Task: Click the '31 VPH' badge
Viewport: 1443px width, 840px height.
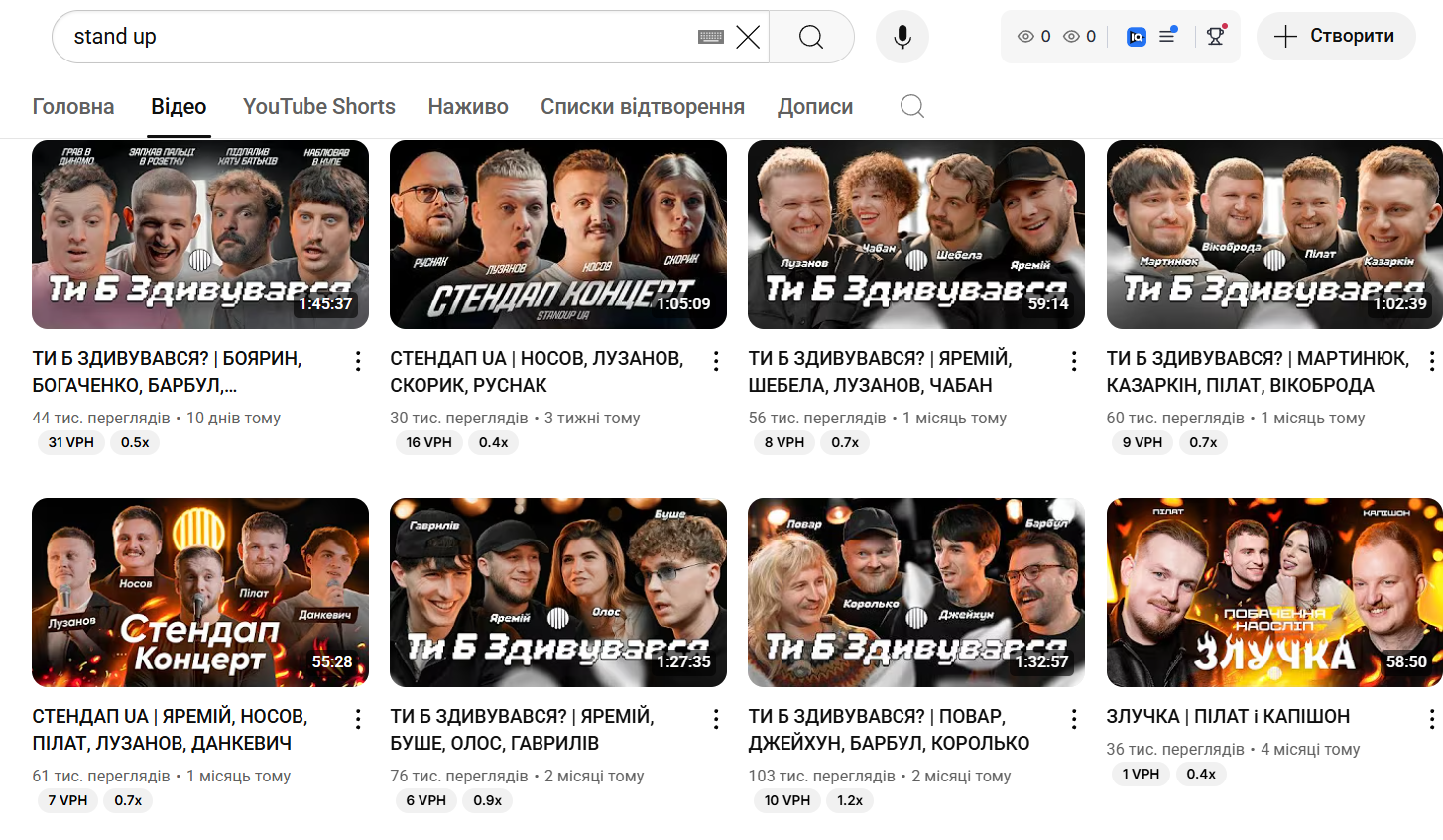Action: point(71,442)
